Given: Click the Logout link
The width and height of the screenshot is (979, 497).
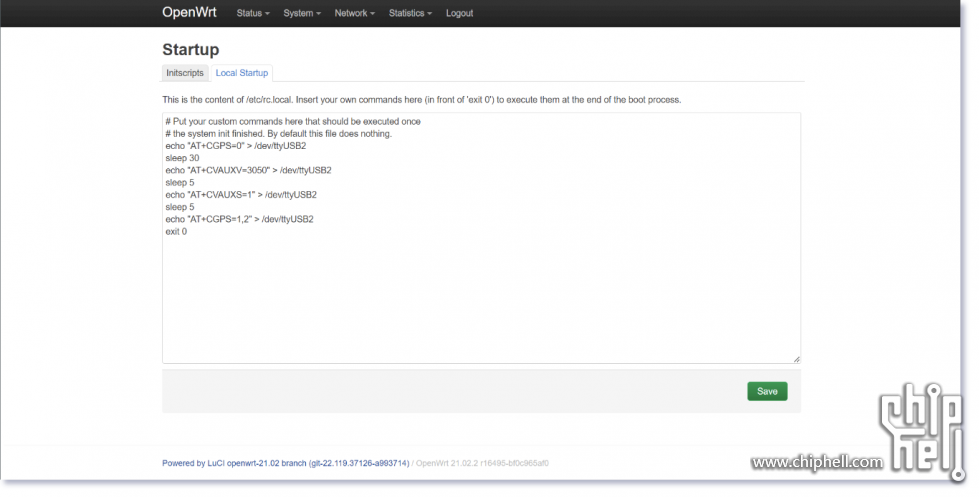Looking at the screenshot, I should click(x=460, y=13).
